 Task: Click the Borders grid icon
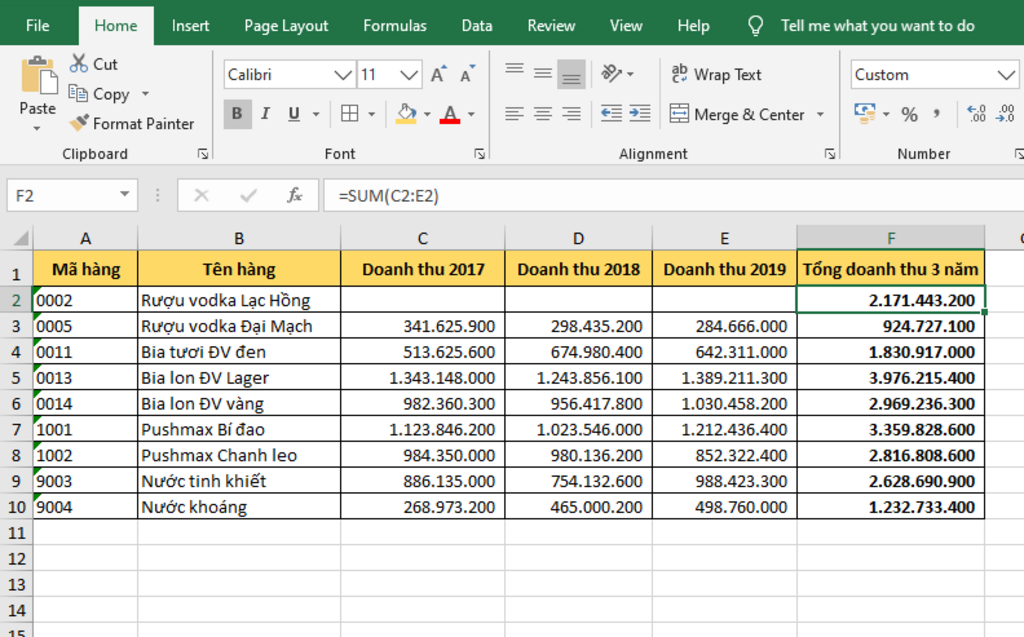click(349, 114)
